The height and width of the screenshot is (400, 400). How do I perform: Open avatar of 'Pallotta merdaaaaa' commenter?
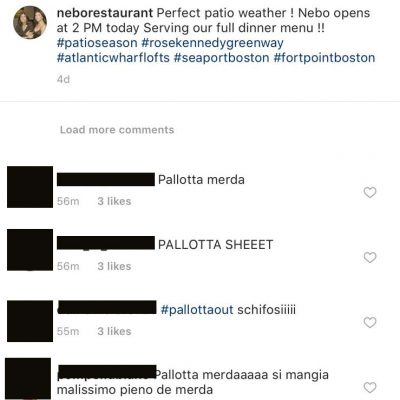coord(28,379)
